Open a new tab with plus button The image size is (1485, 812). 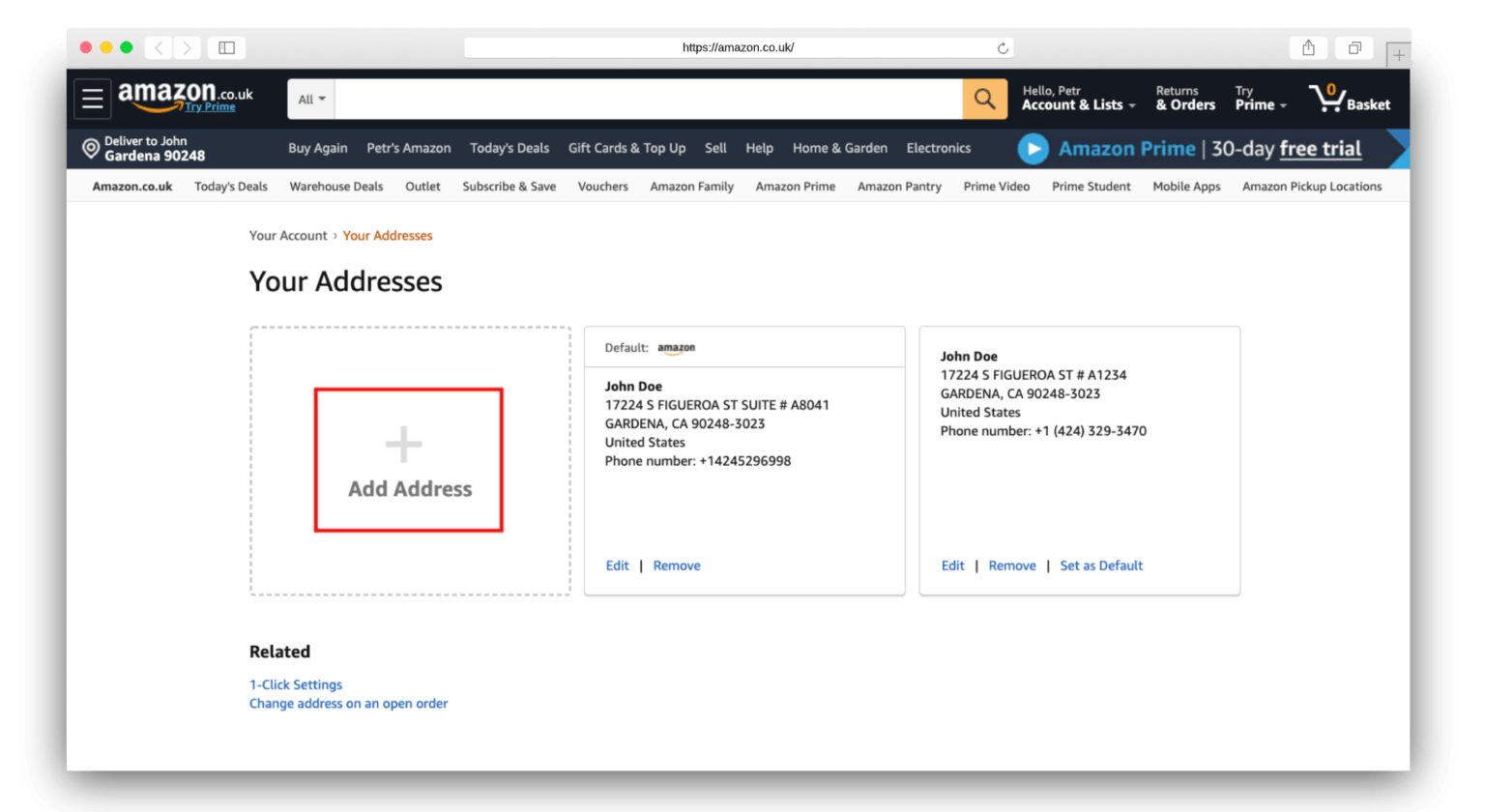pos(1398,55)
